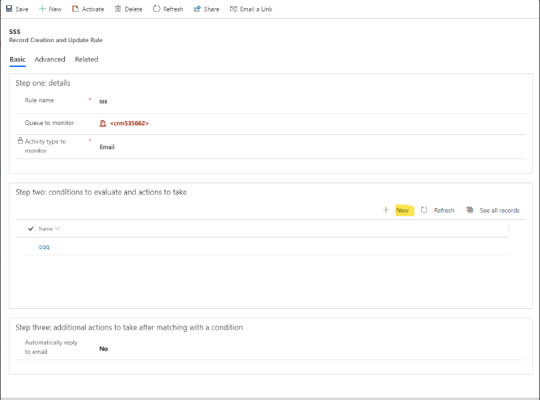
Task: Click Activate label in command bar
Action: 93,9
